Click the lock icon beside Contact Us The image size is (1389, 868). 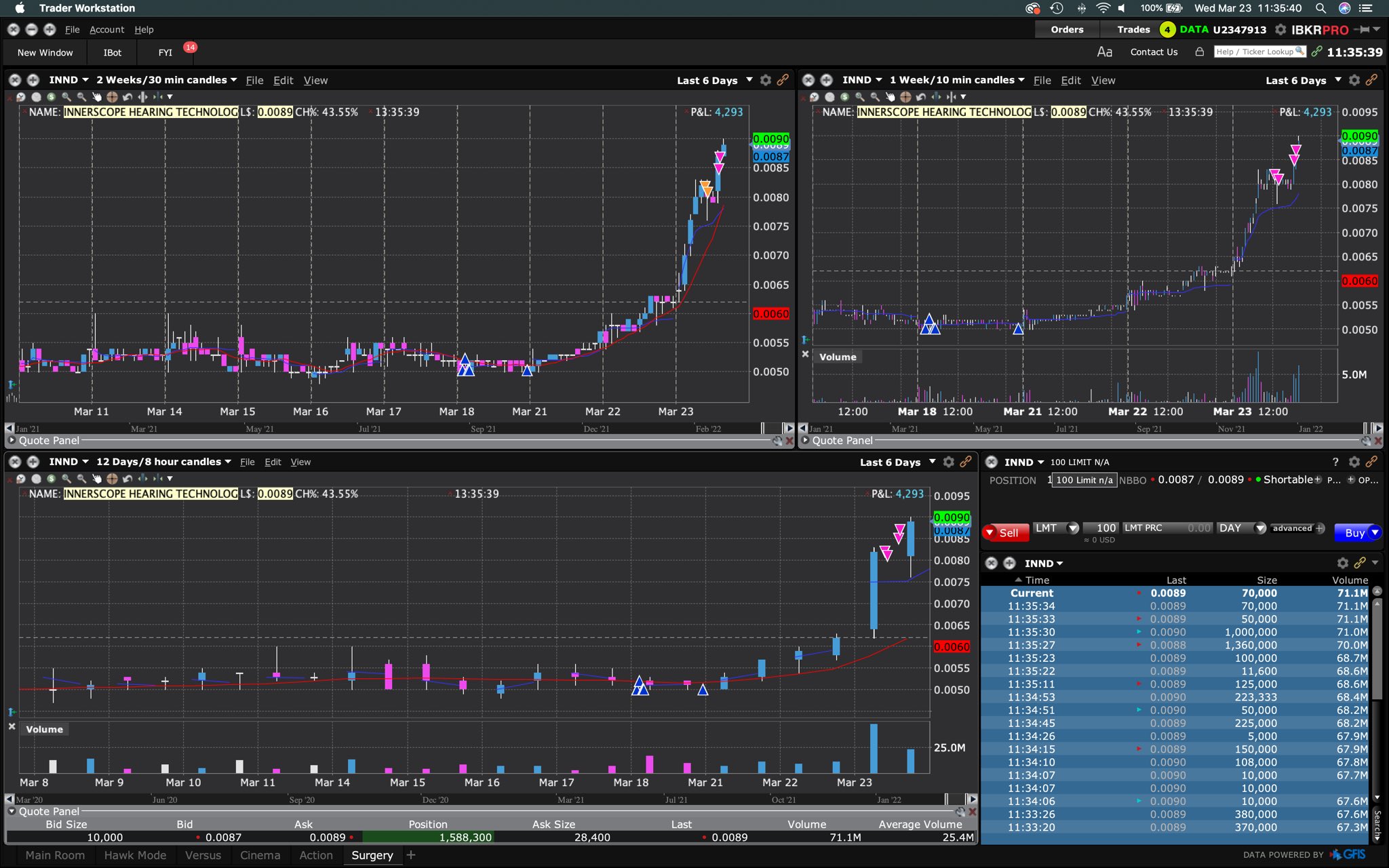tap(1199, 52)
